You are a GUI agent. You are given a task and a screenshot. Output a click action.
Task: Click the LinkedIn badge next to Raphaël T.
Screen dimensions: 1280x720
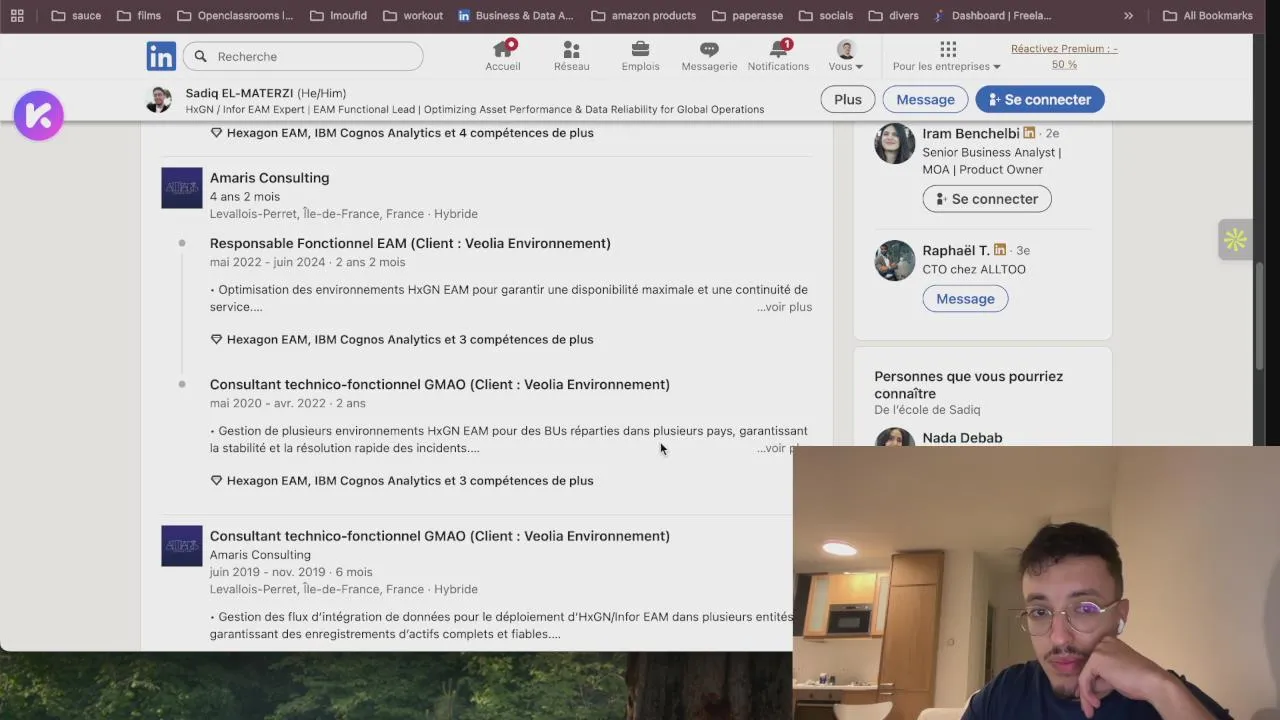tap(999, 250)
